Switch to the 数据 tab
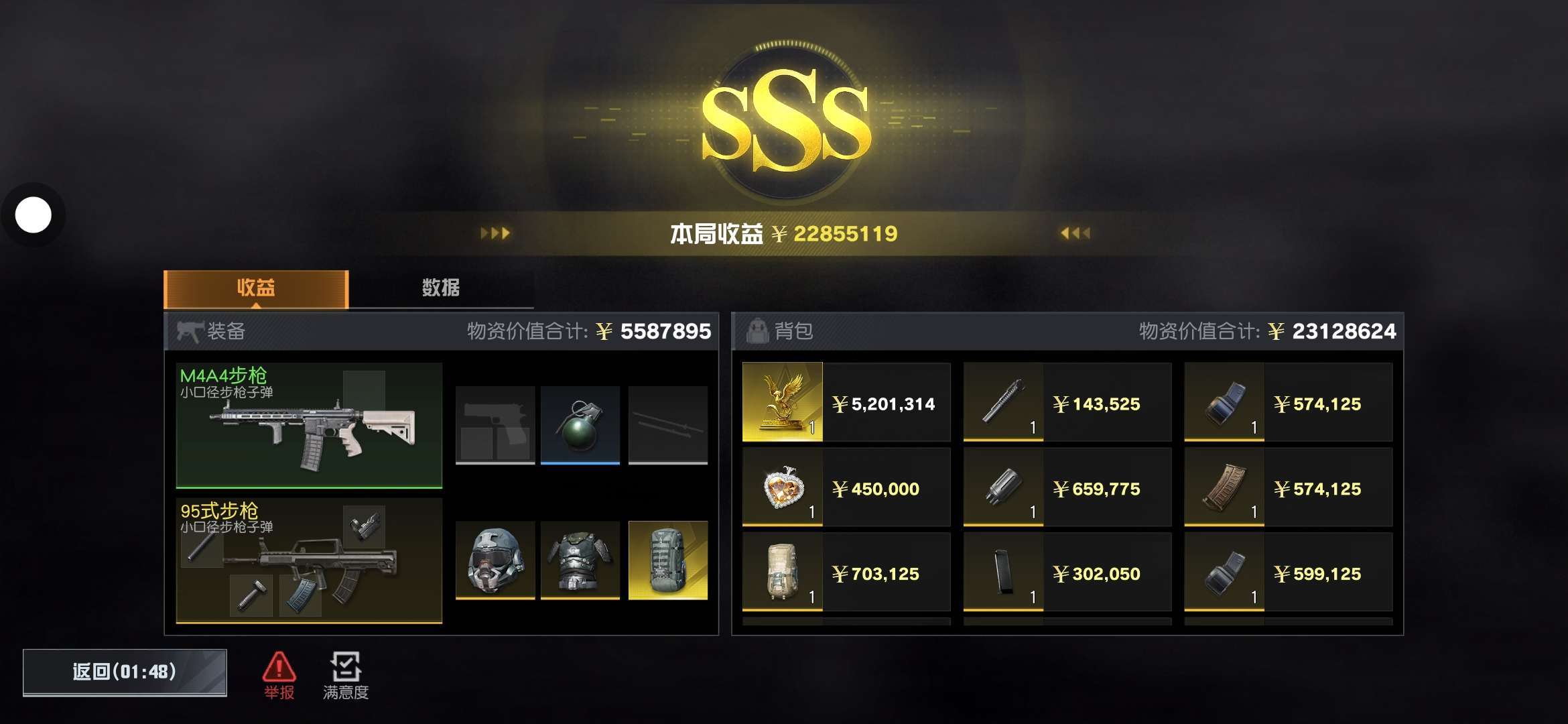 [x=441, y=288]
